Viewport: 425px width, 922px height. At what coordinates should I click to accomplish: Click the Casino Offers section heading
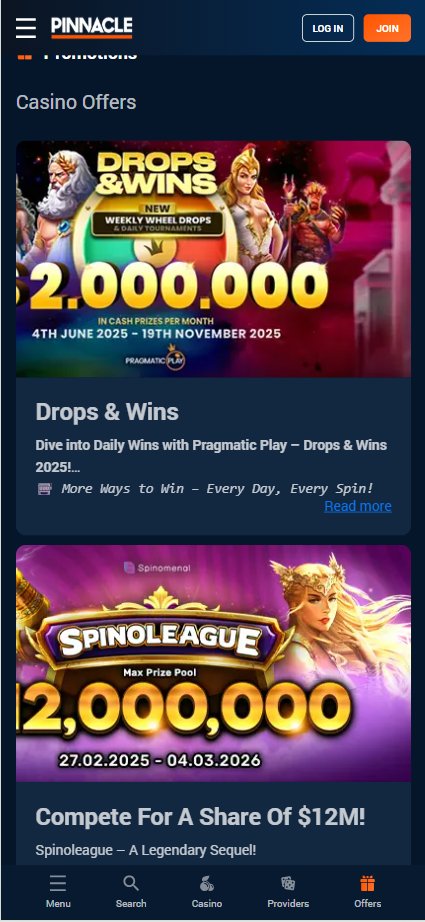[x=76, y=102]
